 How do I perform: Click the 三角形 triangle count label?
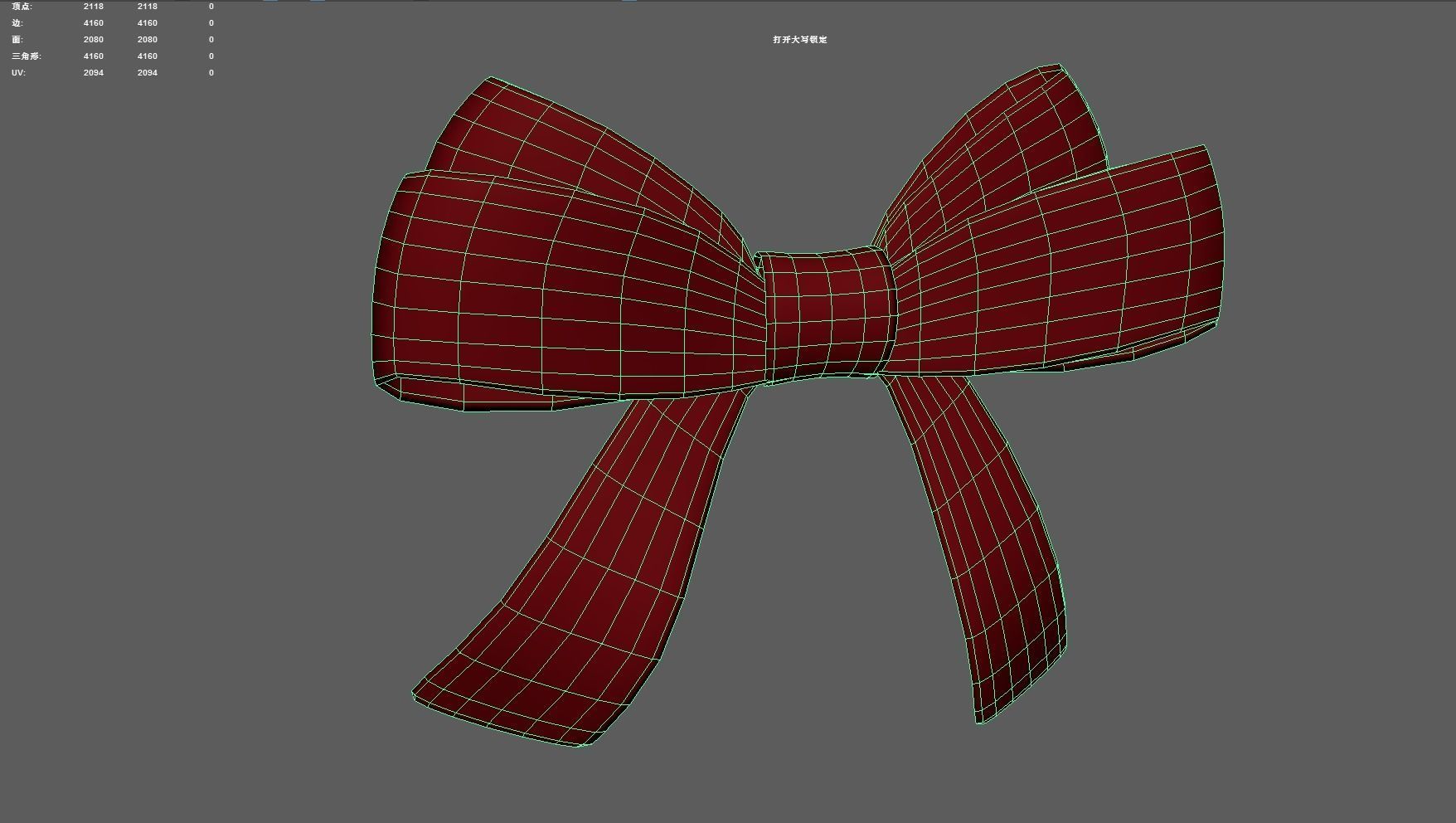(x=27, y=56)
